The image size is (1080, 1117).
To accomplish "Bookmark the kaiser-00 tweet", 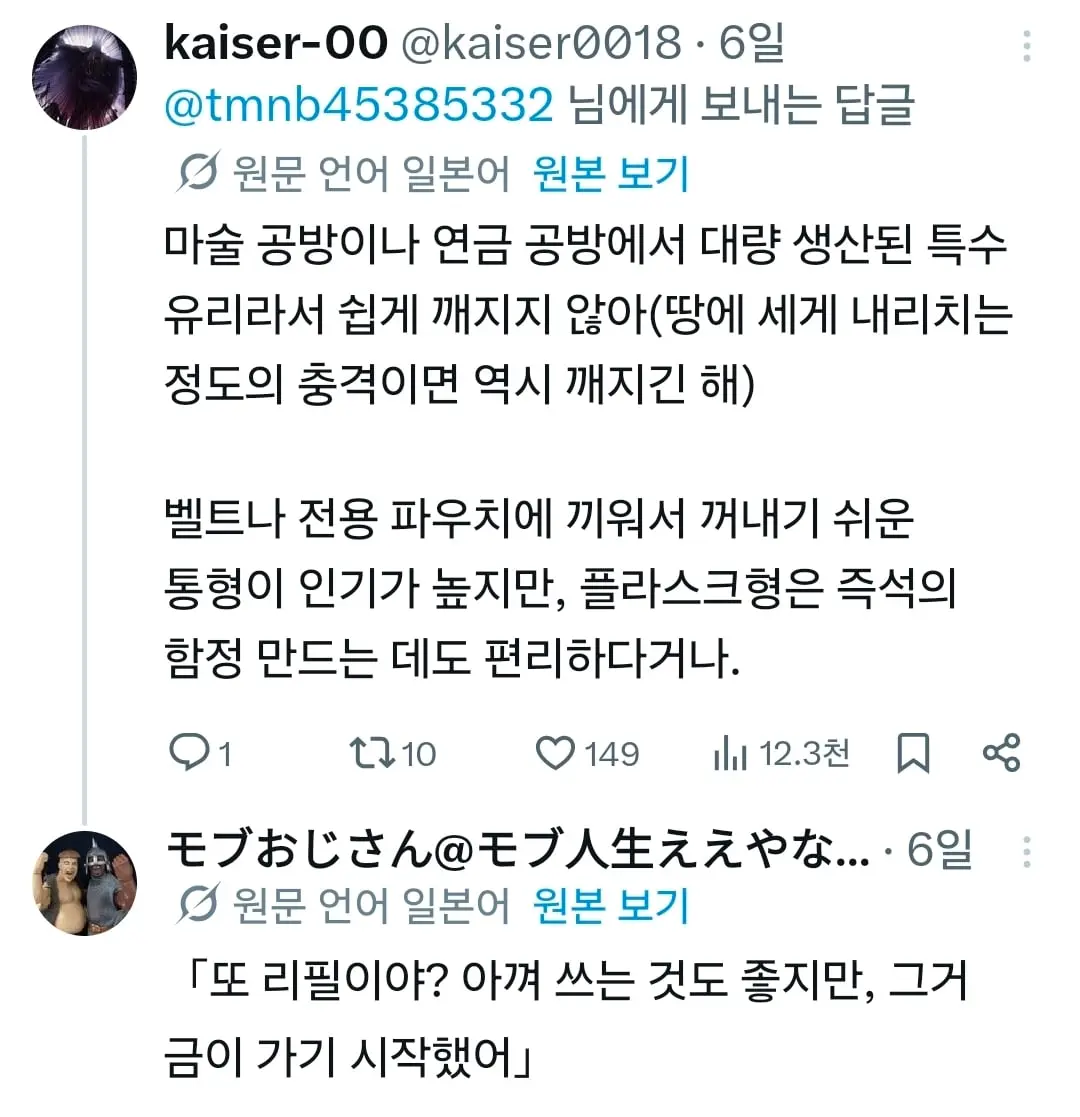I will tap(913, 753).
